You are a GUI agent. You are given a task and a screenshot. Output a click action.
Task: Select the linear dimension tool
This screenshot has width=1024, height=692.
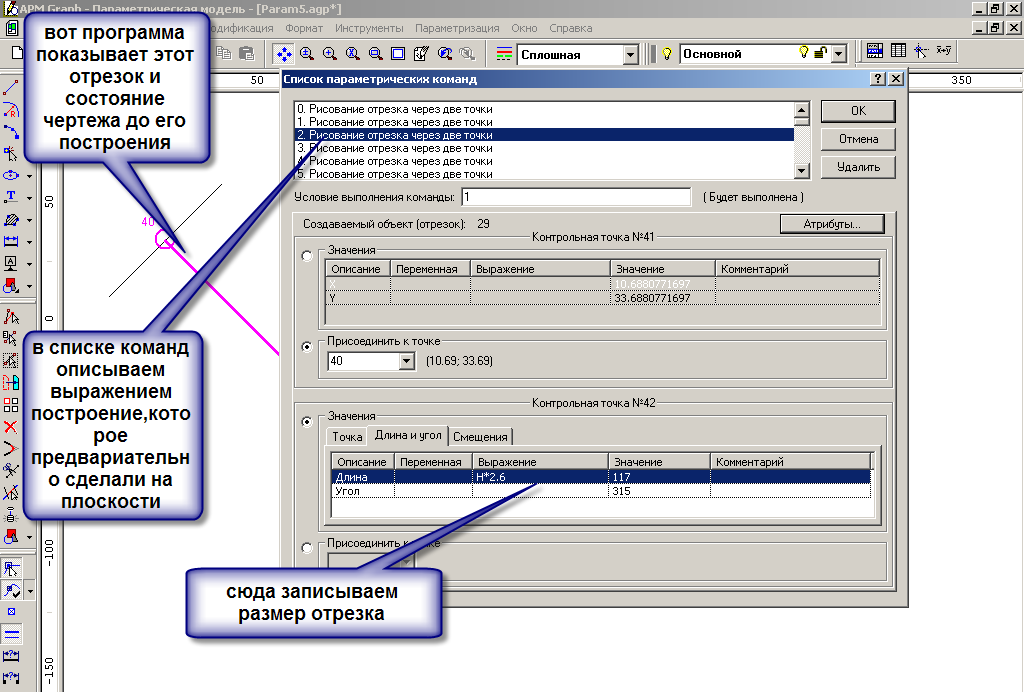point(11,241)
